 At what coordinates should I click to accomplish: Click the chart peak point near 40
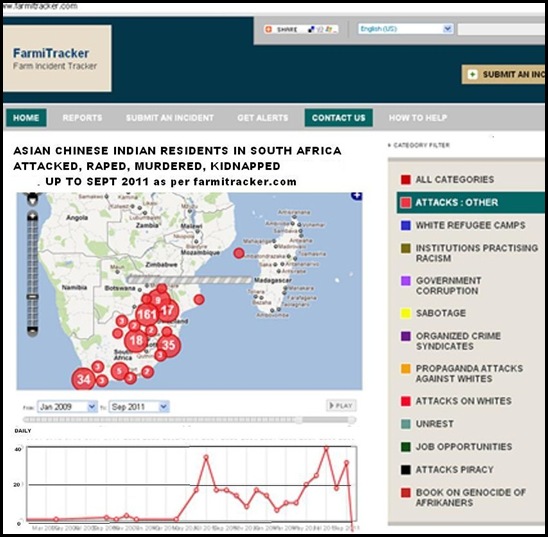coord(326,448)
